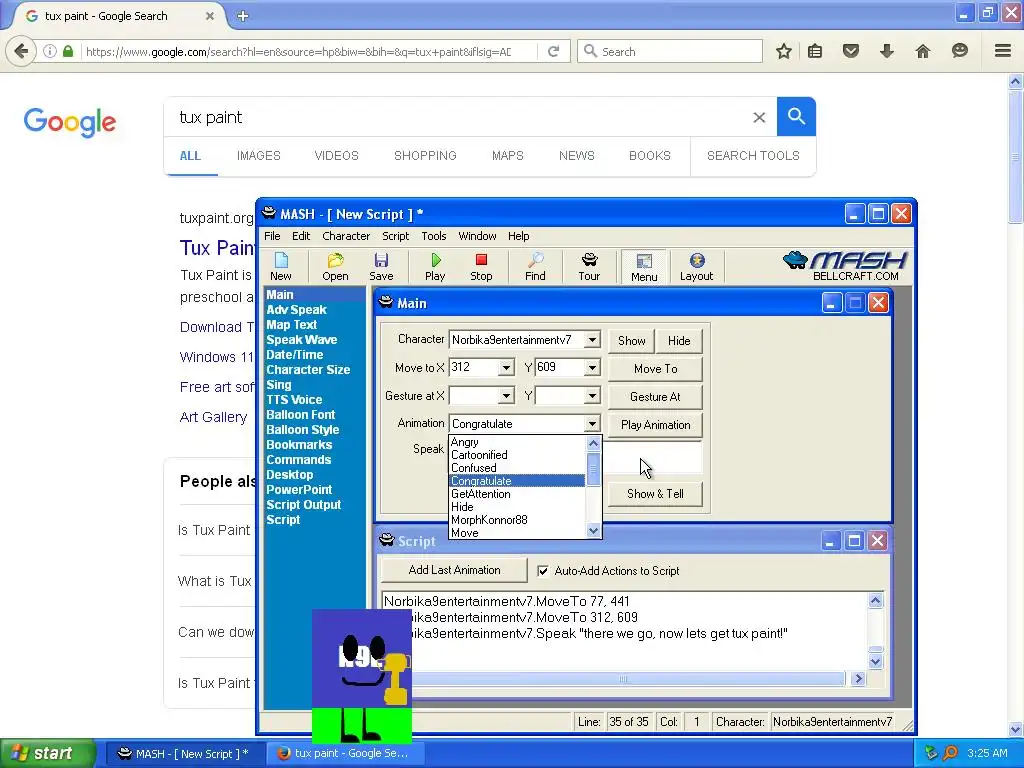The image size is (1024, 768).
Task: Open a new Firefox tab with plus
Action: (242, 16)
